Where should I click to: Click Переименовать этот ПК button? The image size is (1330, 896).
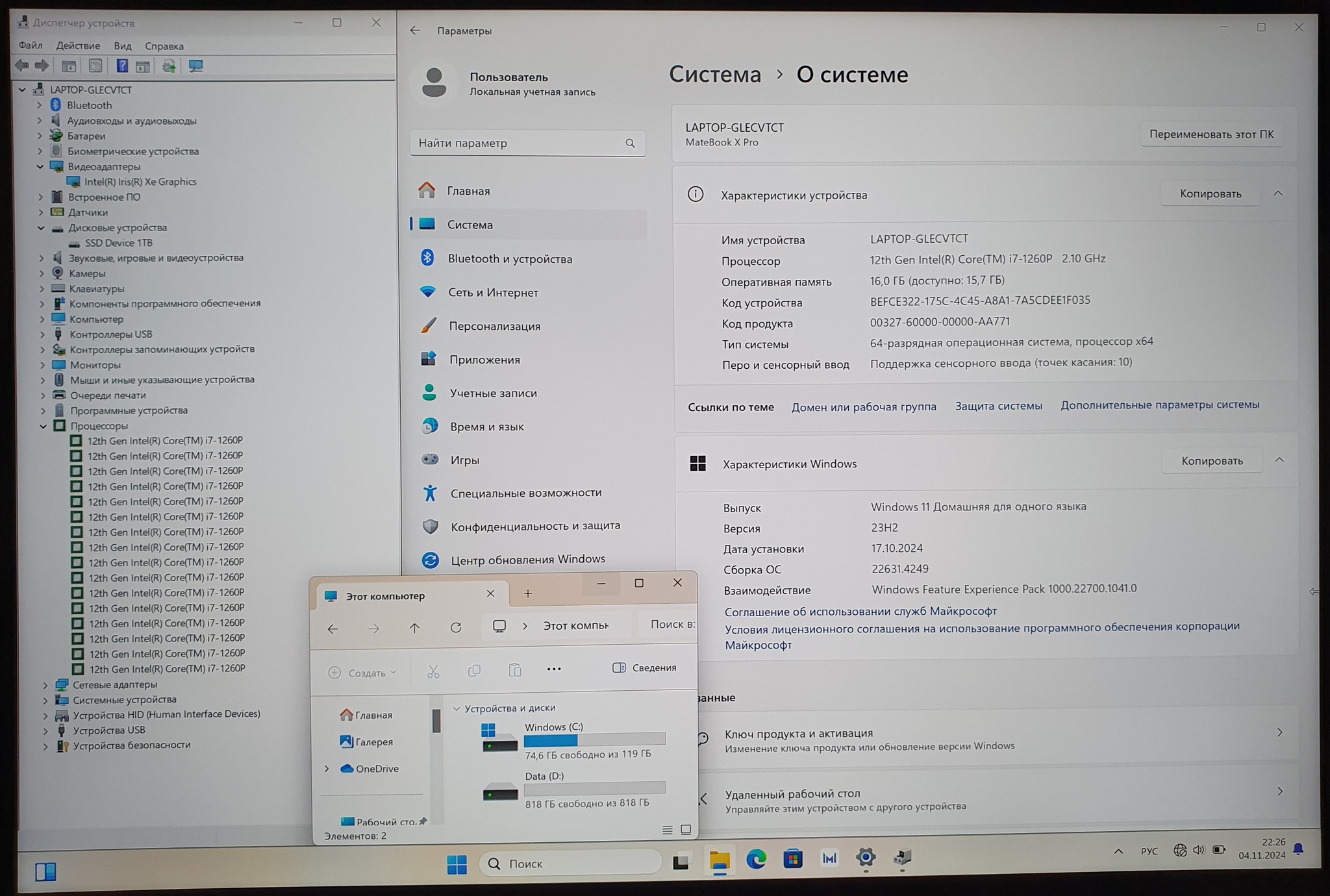click(x=1211, y=134)
